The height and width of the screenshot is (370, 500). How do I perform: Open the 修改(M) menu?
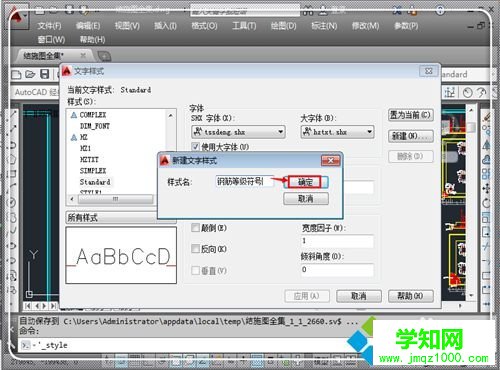365,26
